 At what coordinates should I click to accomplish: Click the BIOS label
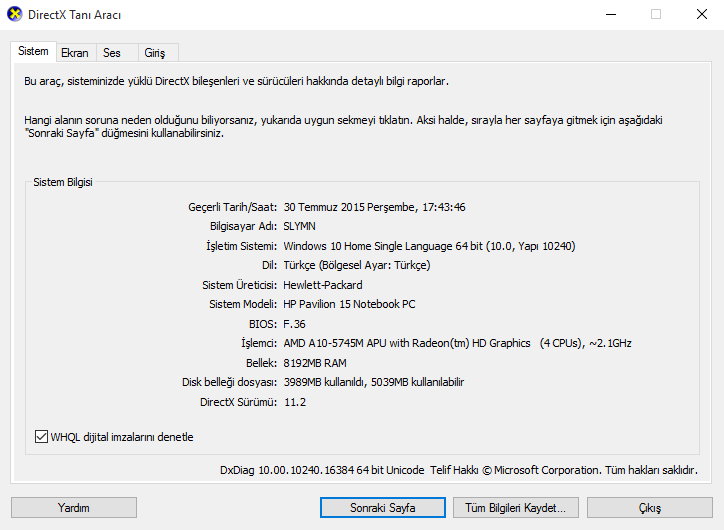click(263, 324)
